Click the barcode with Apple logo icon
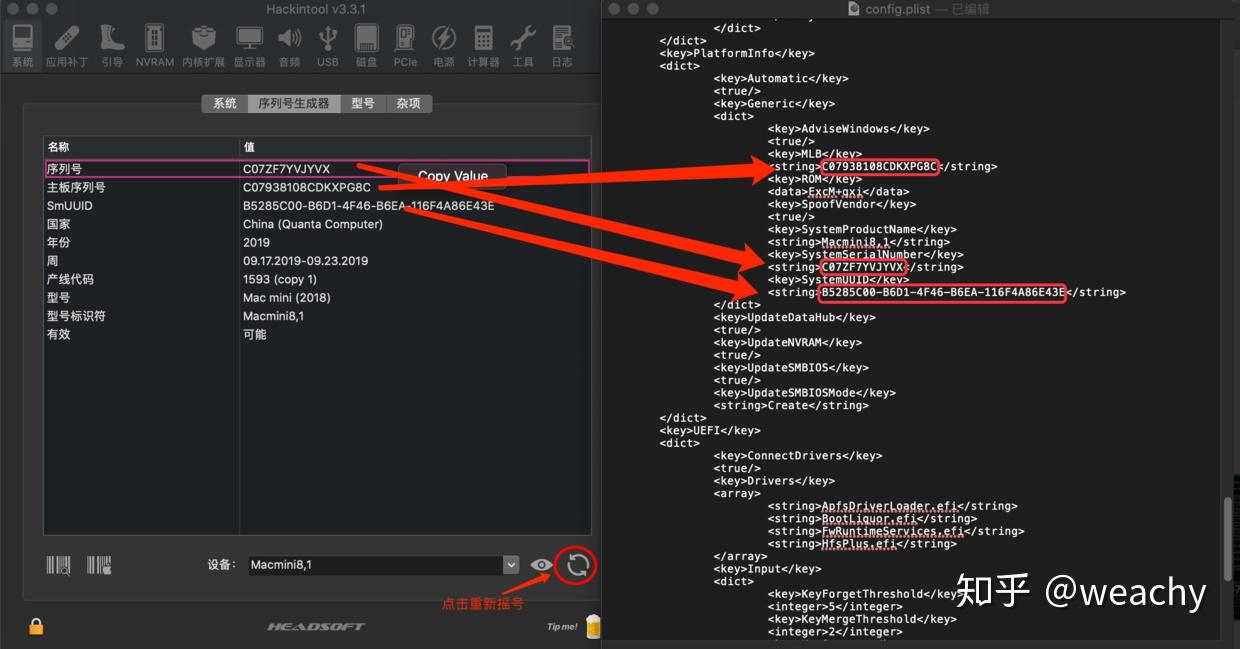 pos(99,565)
